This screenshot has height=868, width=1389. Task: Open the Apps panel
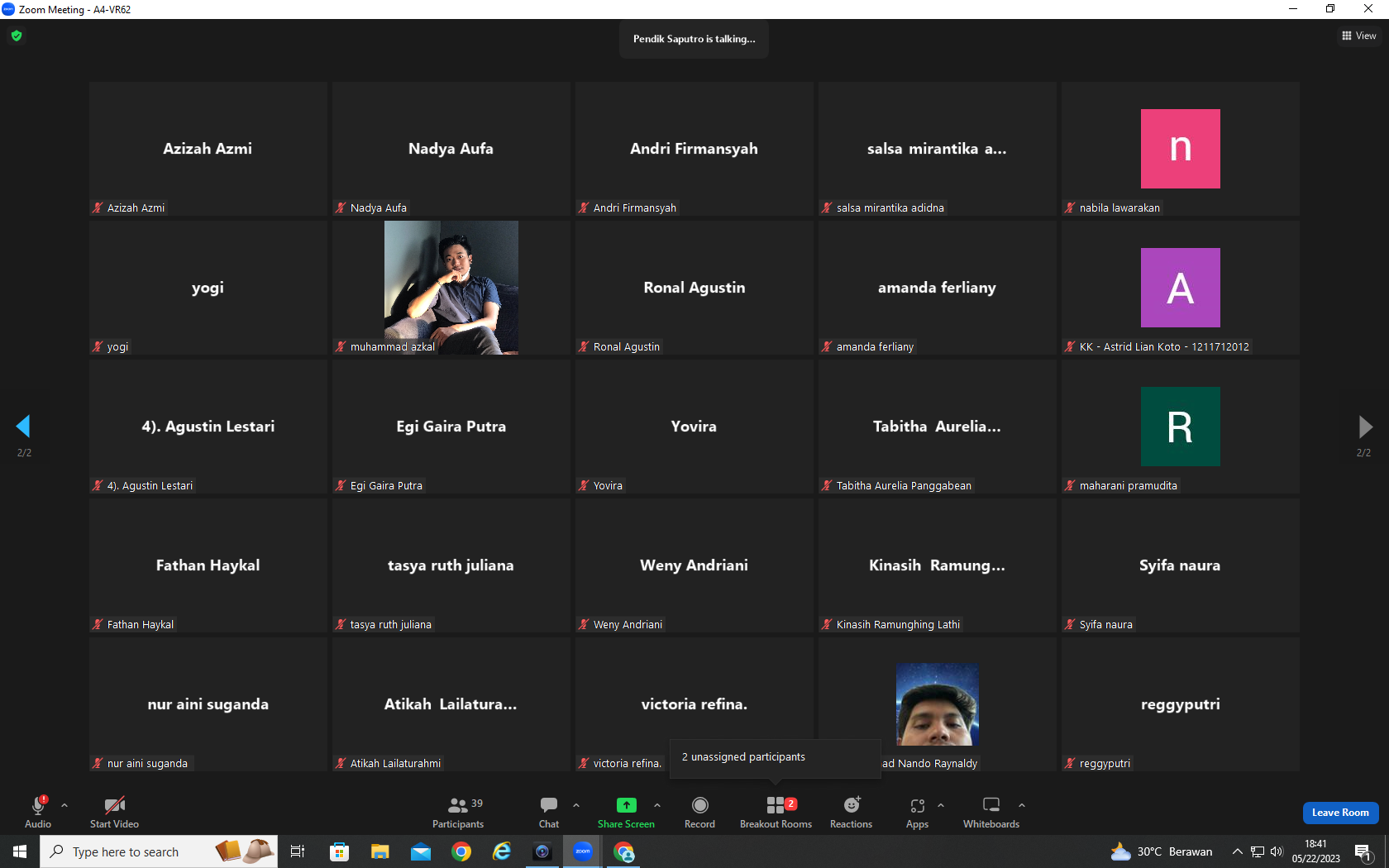[917, 812]
